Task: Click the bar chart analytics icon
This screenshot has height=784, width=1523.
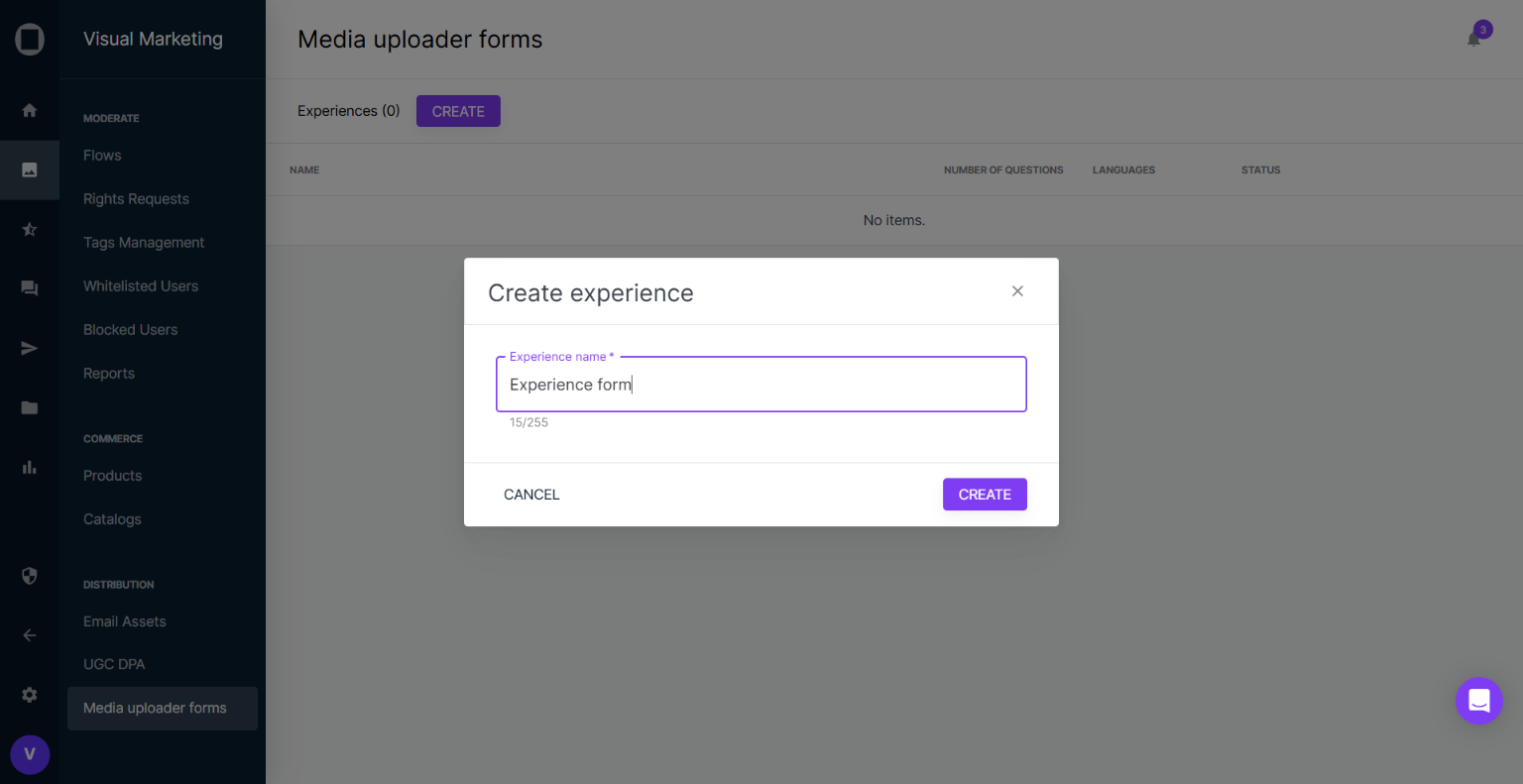Action: (30, 467)
